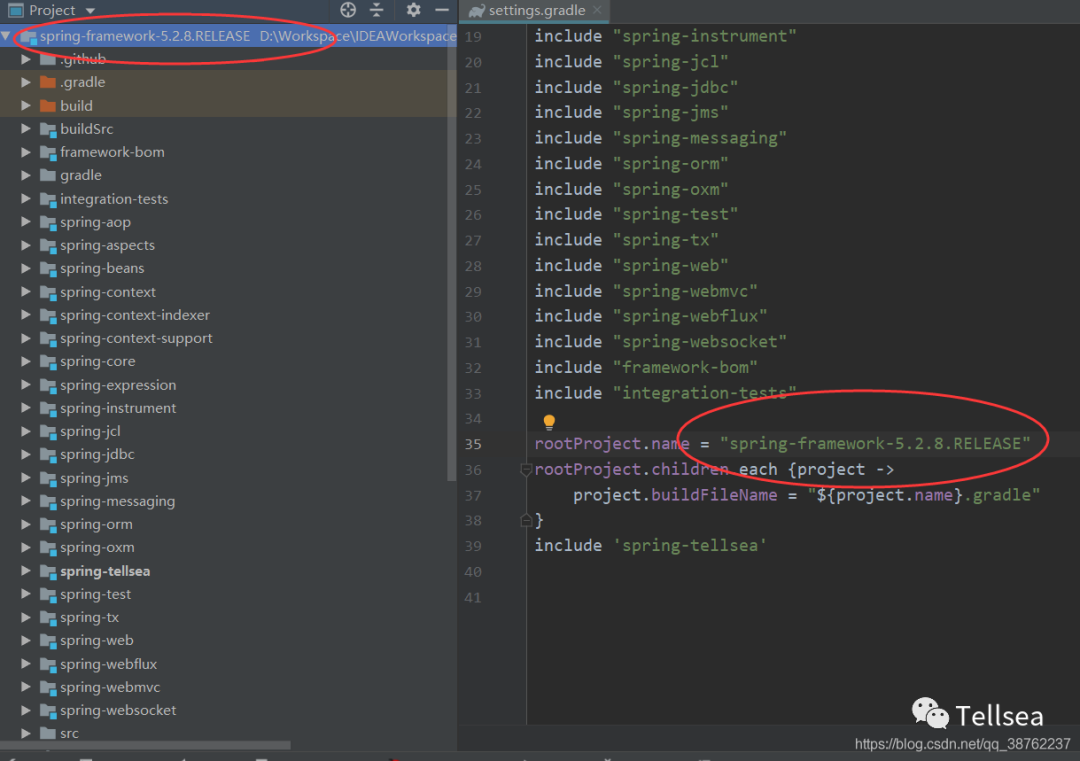Click the spring-test module folder icon

pyautogui.click(x=48, y=594)
